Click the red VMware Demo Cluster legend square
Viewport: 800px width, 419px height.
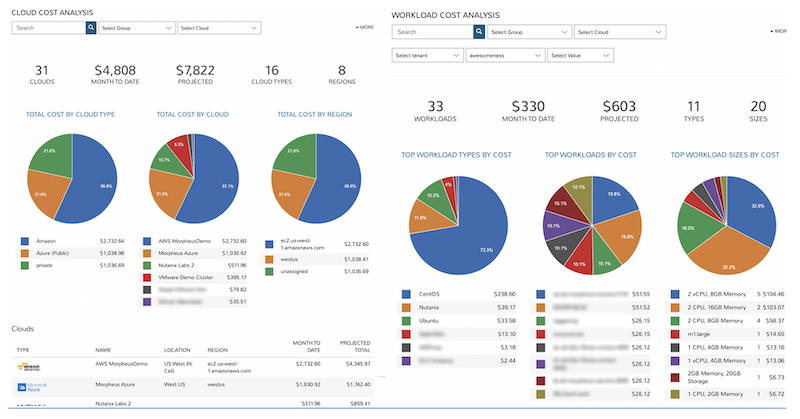tap(149, 277)
